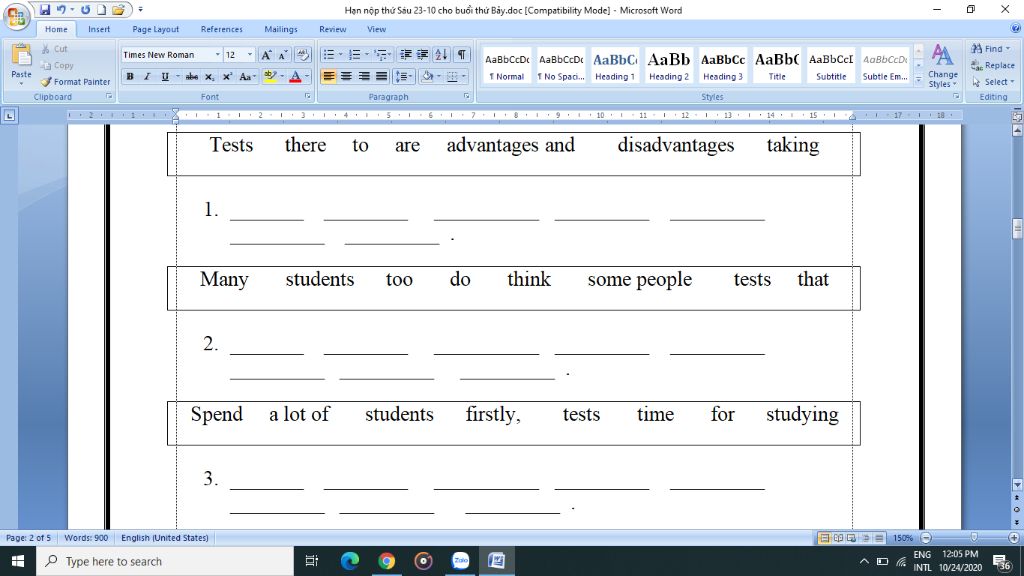Viewport: 1024px width, 576px height.
Task: Center align the text
Action: 346,76
